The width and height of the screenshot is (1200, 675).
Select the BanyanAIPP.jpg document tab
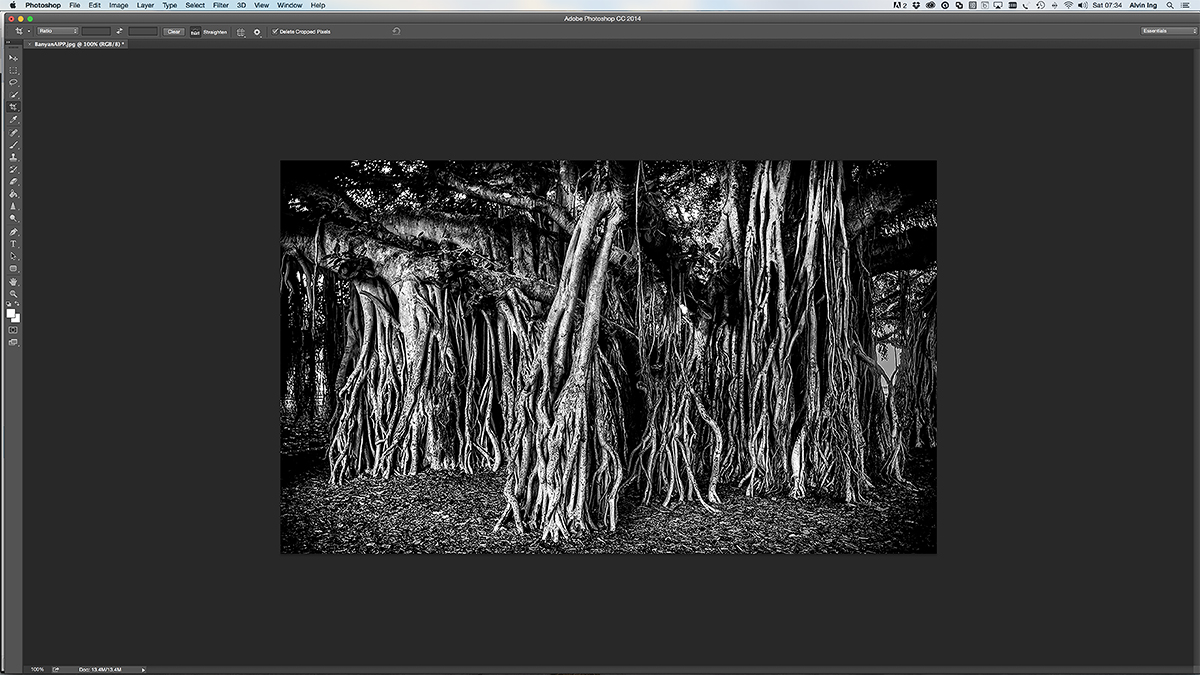[78, 44]
